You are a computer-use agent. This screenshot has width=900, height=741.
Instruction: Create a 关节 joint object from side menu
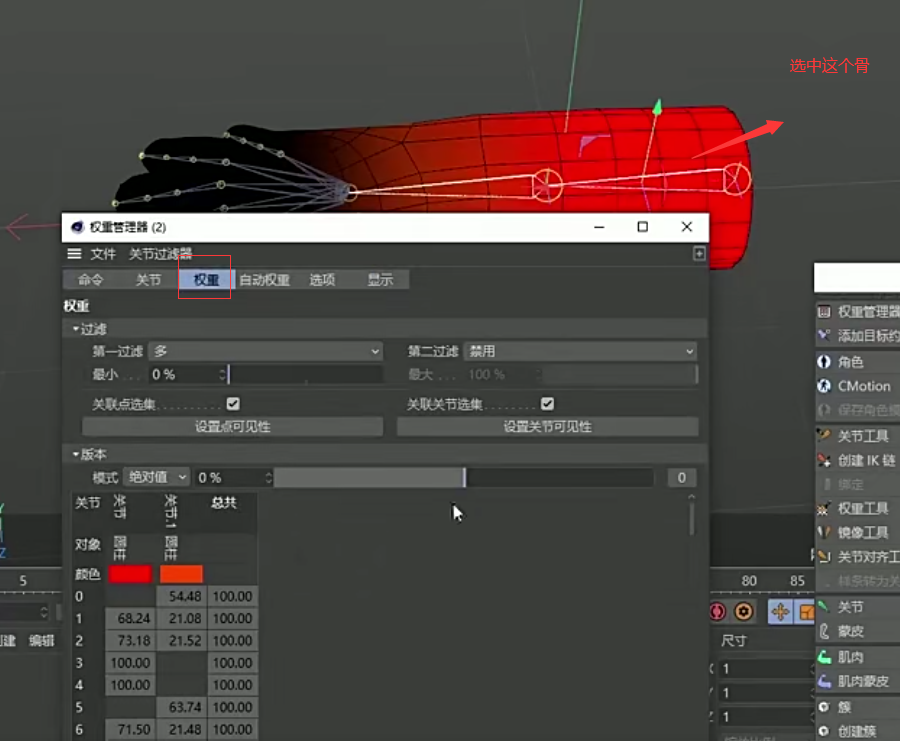[x=858, y=607]
